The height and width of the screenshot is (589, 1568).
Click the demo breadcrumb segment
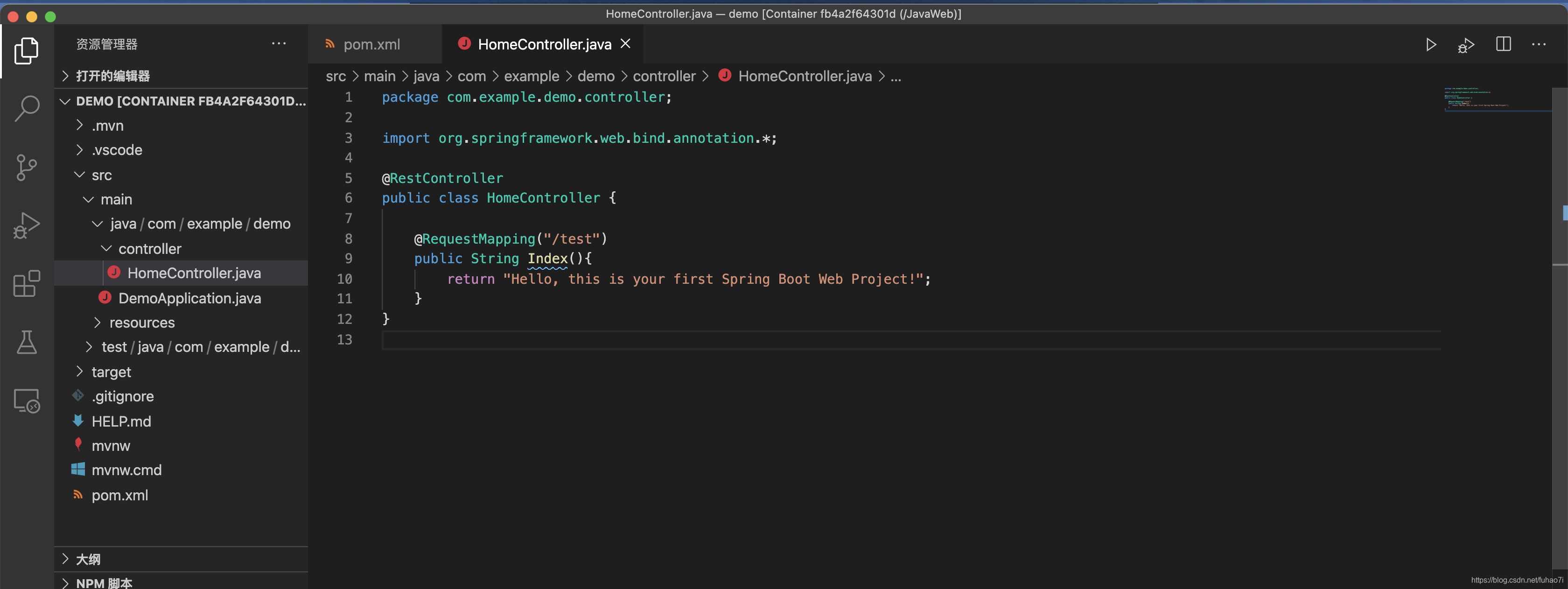click(596, 76)
